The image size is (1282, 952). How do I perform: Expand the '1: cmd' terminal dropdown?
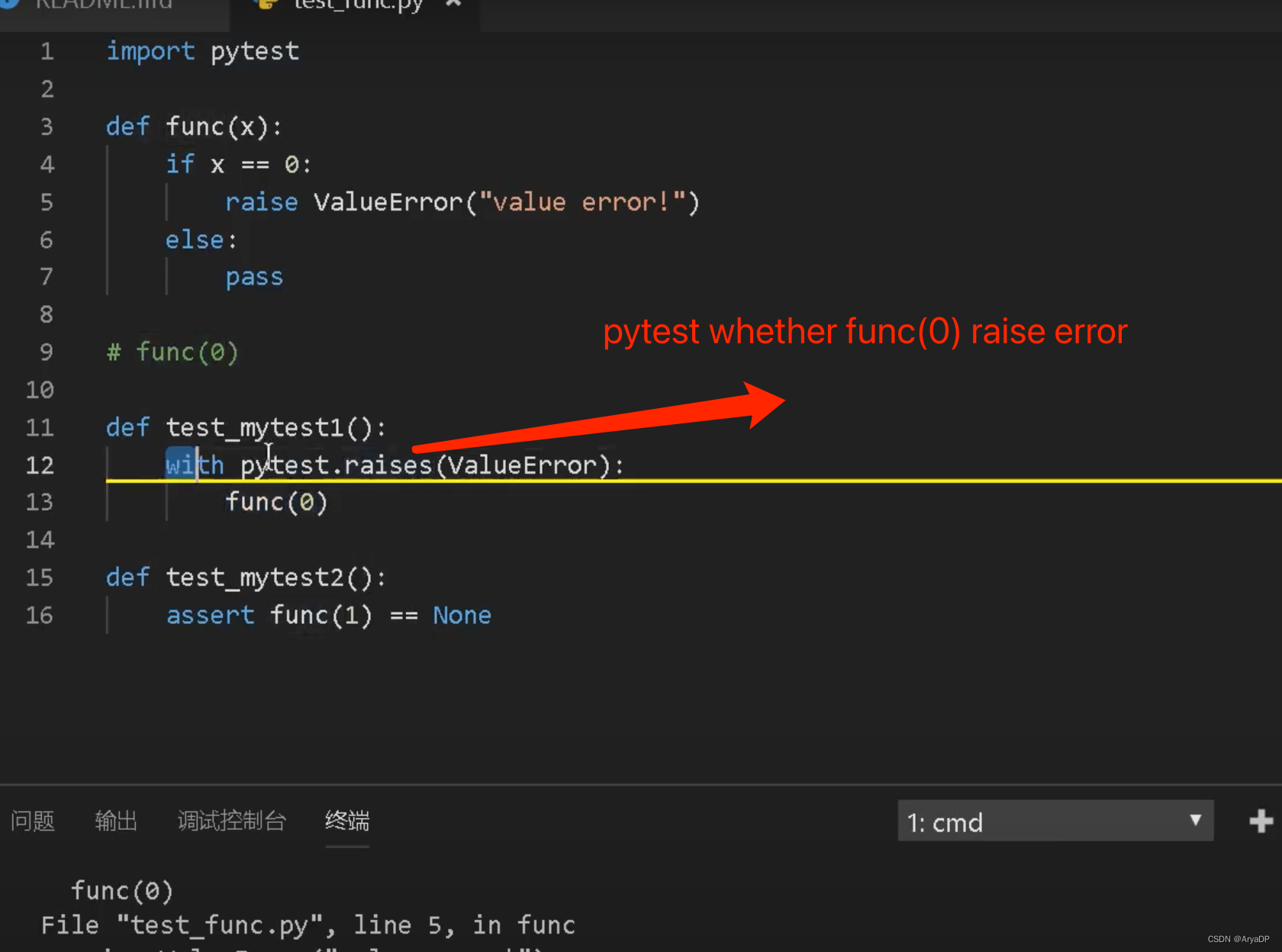click(x=1055, y=821)
